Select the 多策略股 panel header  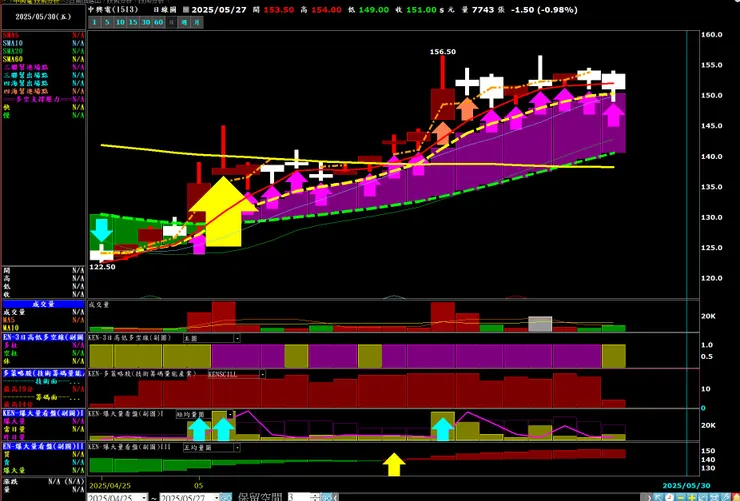tap(43, 373)
